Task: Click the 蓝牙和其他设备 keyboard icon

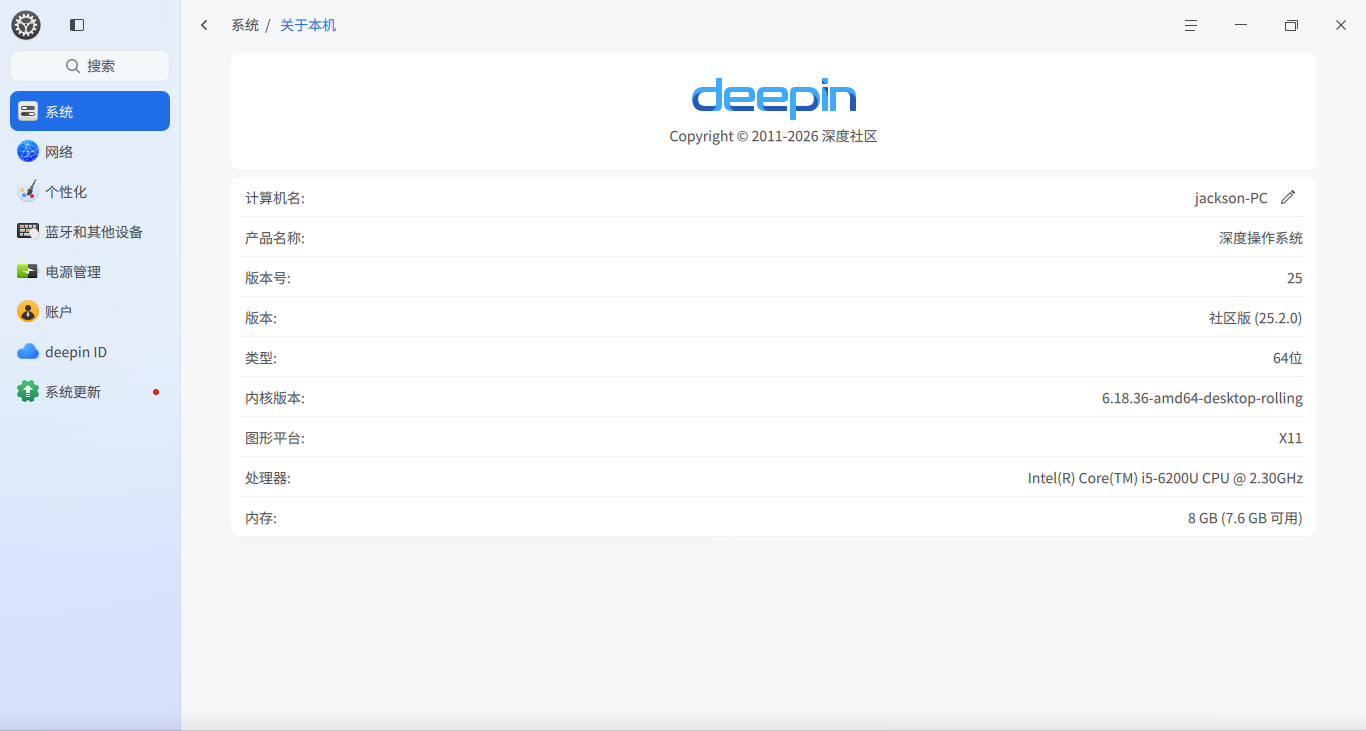Action: click(28, 231)
